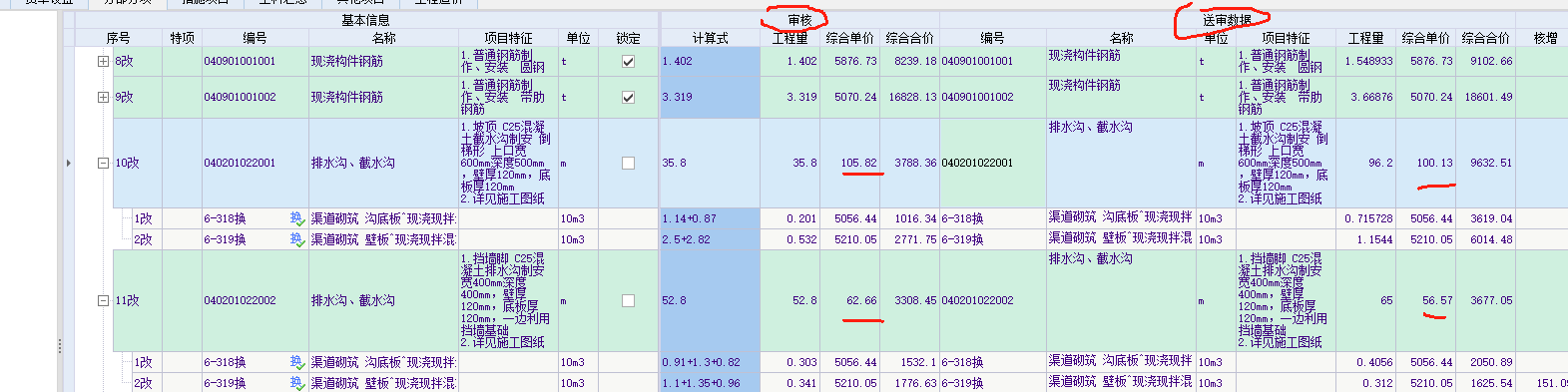The image size is (1568, 392).
Task: Click the 审核 unit price 62.66
Action: pyautogui.click(x=861, y=300)
